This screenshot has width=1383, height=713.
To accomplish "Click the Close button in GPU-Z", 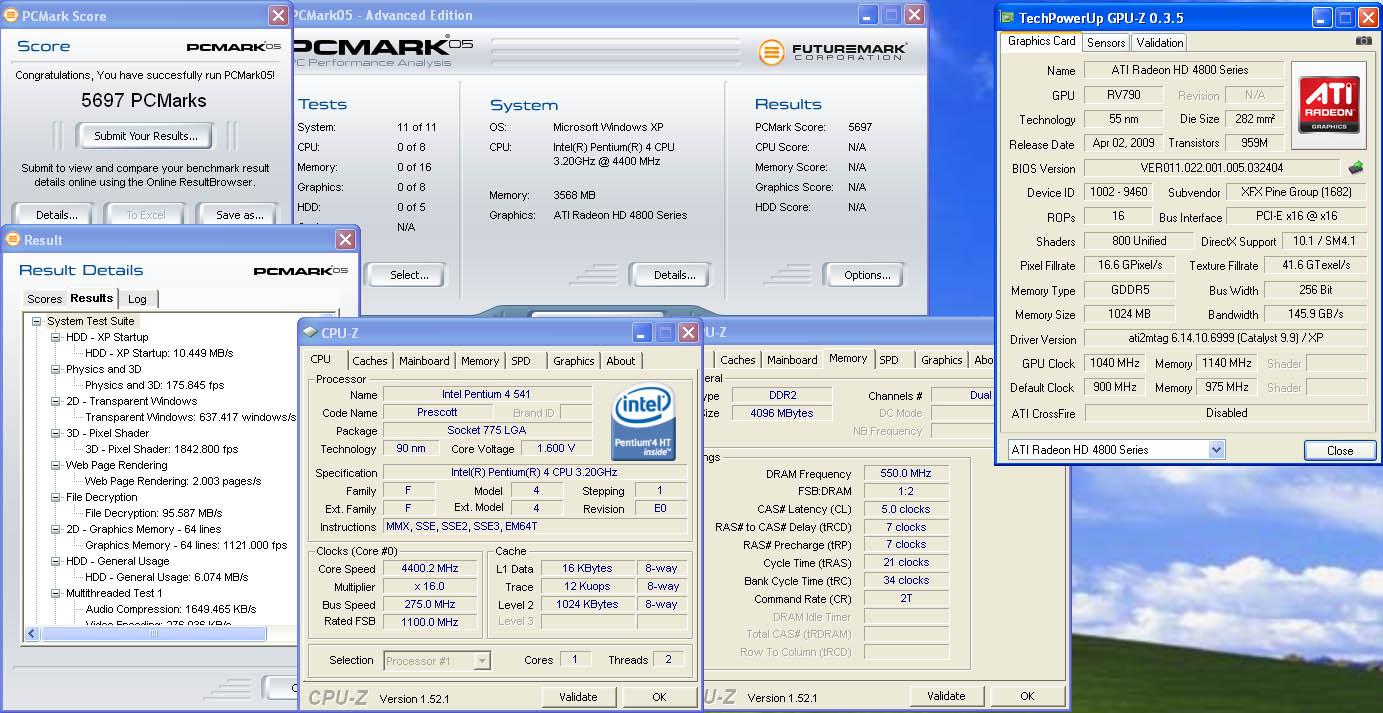I will coord(1340,451).
